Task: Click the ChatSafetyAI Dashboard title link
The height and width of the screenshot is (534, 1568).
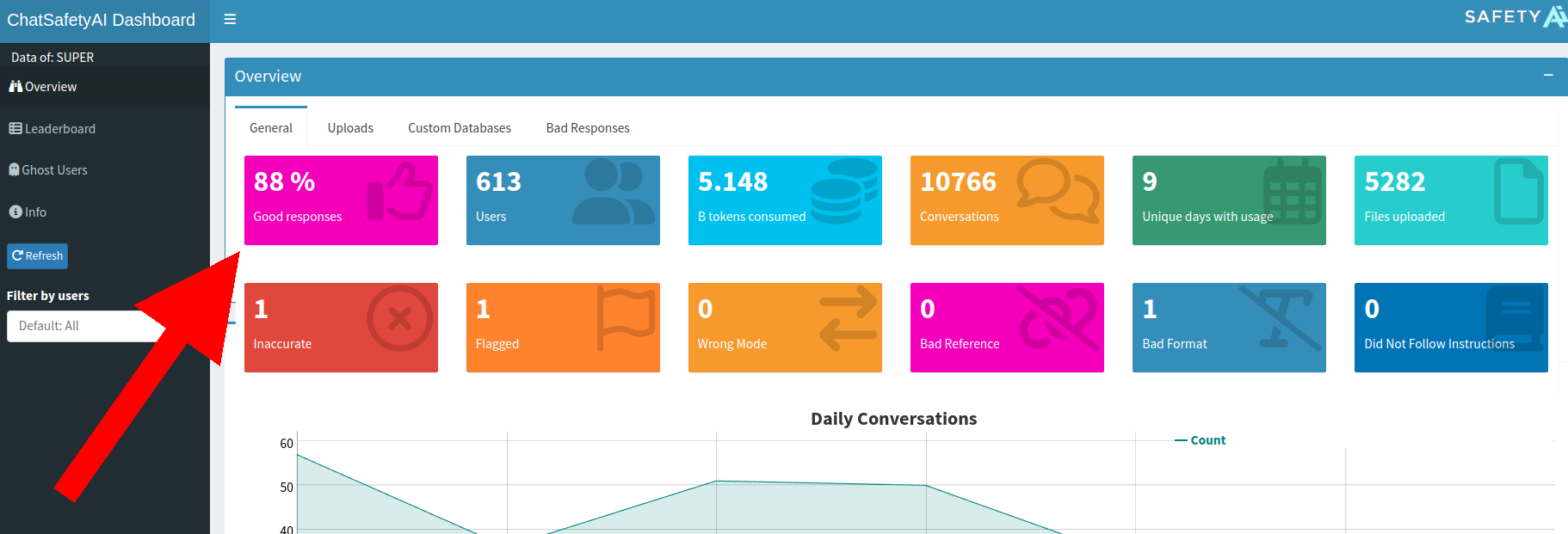Action: coord(102,20)
